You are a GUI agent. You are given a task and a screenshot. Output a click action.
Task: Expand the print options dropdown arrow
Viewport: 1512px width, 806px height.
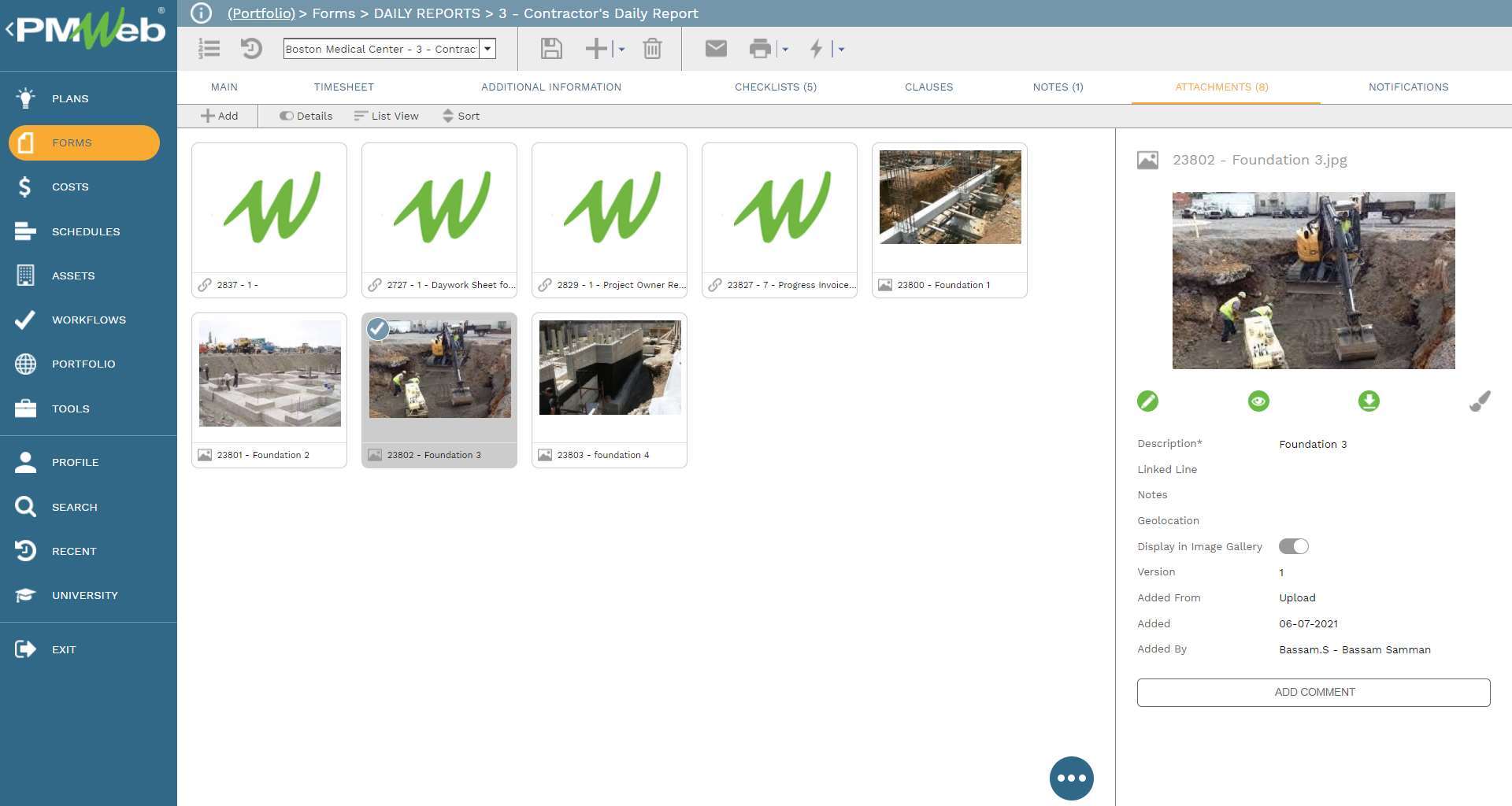pyautogui.click(x=785, y=49)
